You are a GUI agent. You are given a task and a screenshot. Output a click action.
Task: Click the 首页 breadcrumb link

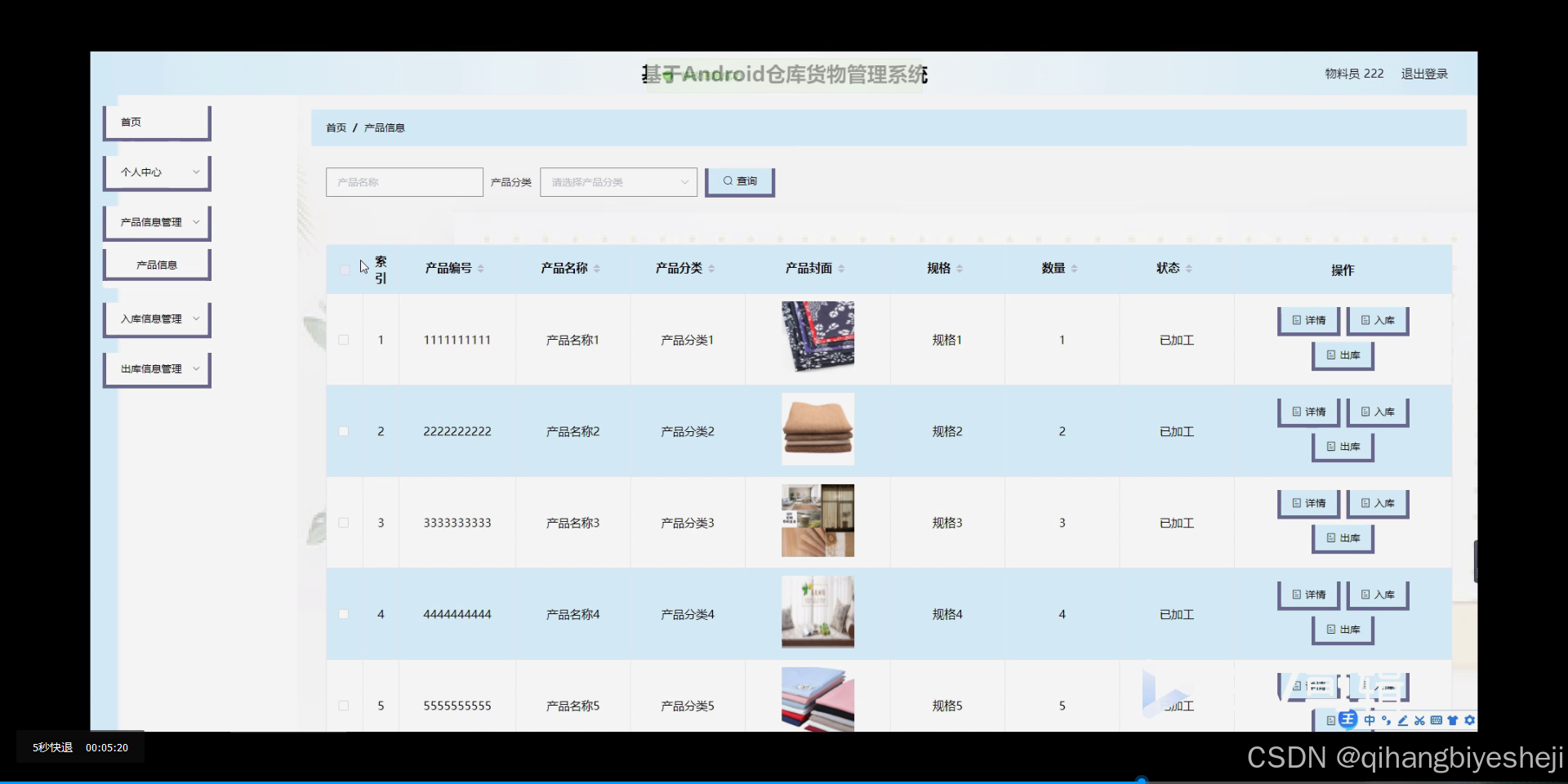pyautogui.click(x=336, y=127)
